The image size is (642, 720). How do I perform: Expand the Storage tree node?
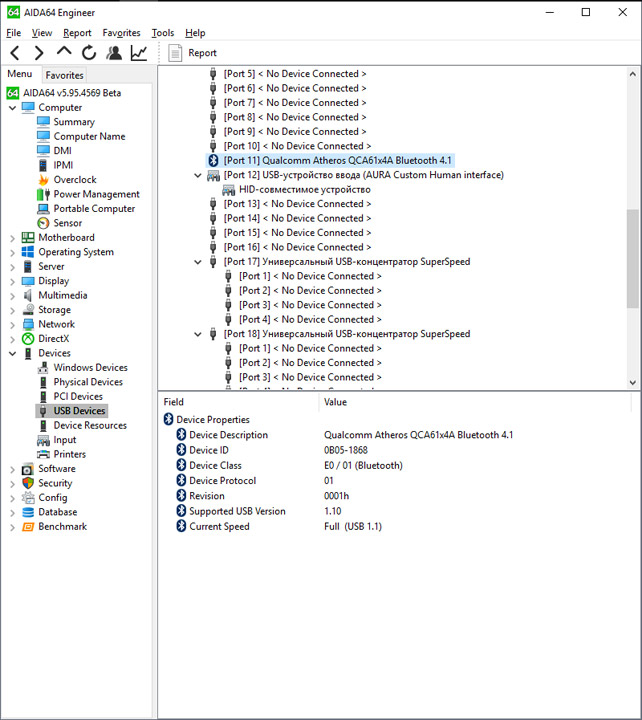tap(12, 310)
